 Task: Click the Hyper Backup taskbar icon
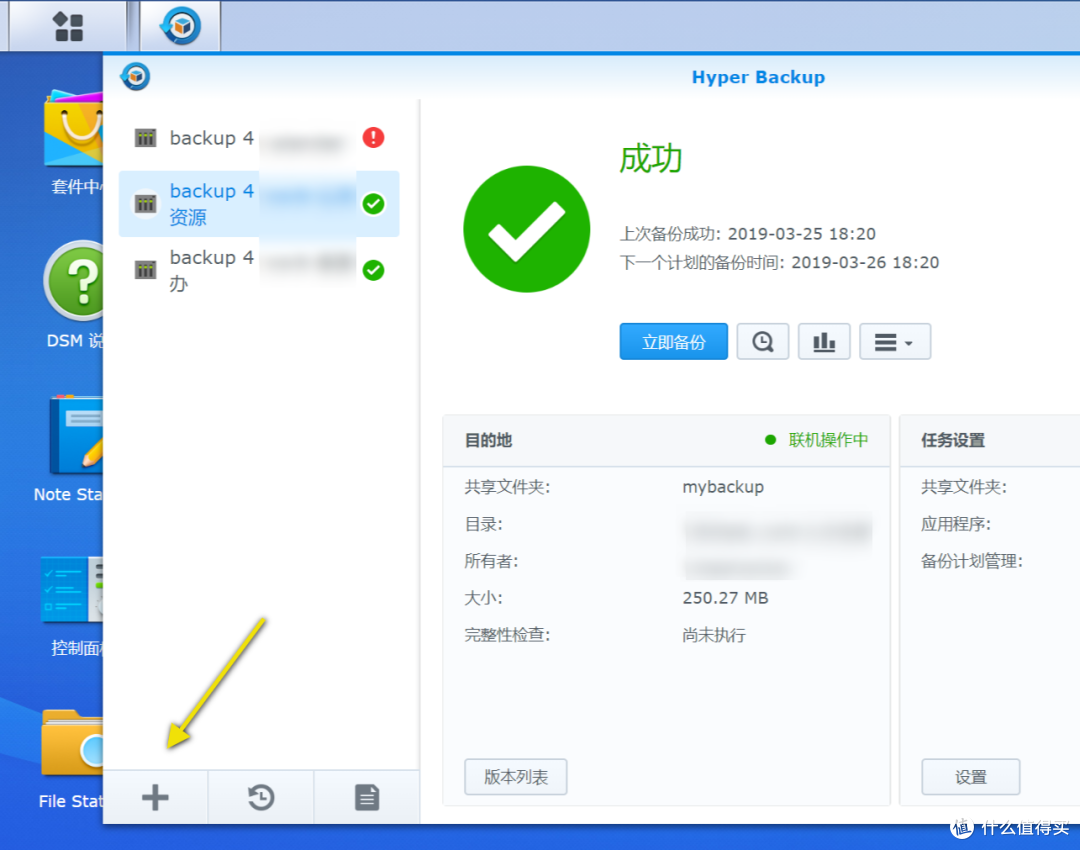pos(180,26)
